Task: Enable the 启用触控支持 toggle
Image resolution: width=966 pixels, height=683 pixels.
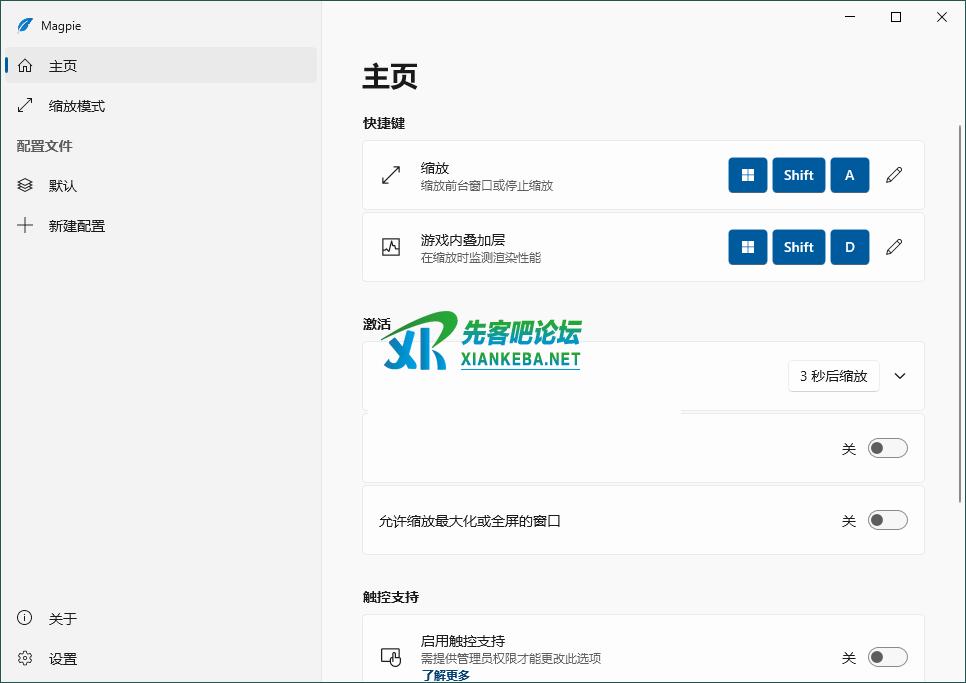Action: click(887, 657)
